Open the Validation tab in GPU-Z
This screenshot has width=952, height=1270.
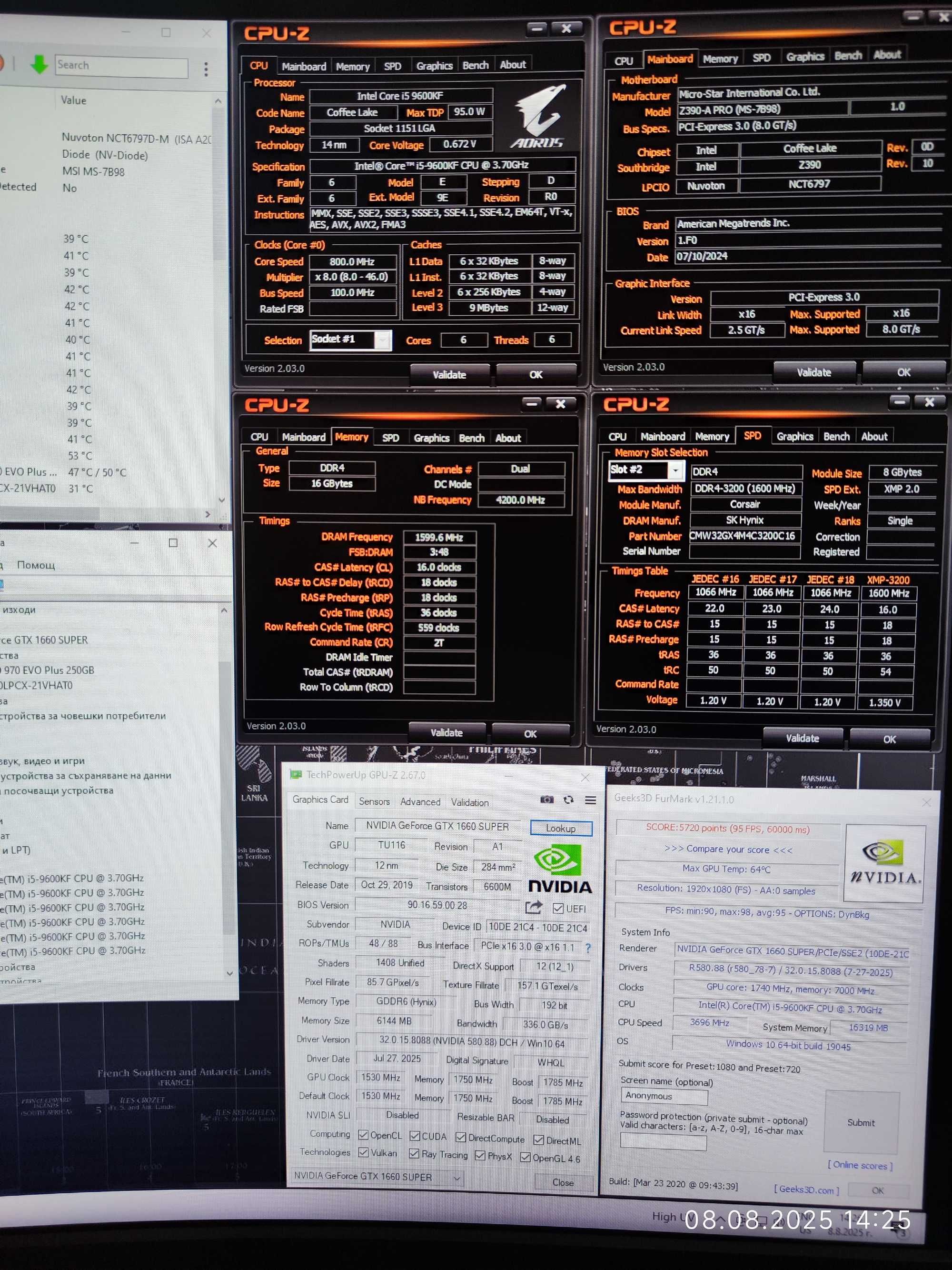(x=469, y=802)
